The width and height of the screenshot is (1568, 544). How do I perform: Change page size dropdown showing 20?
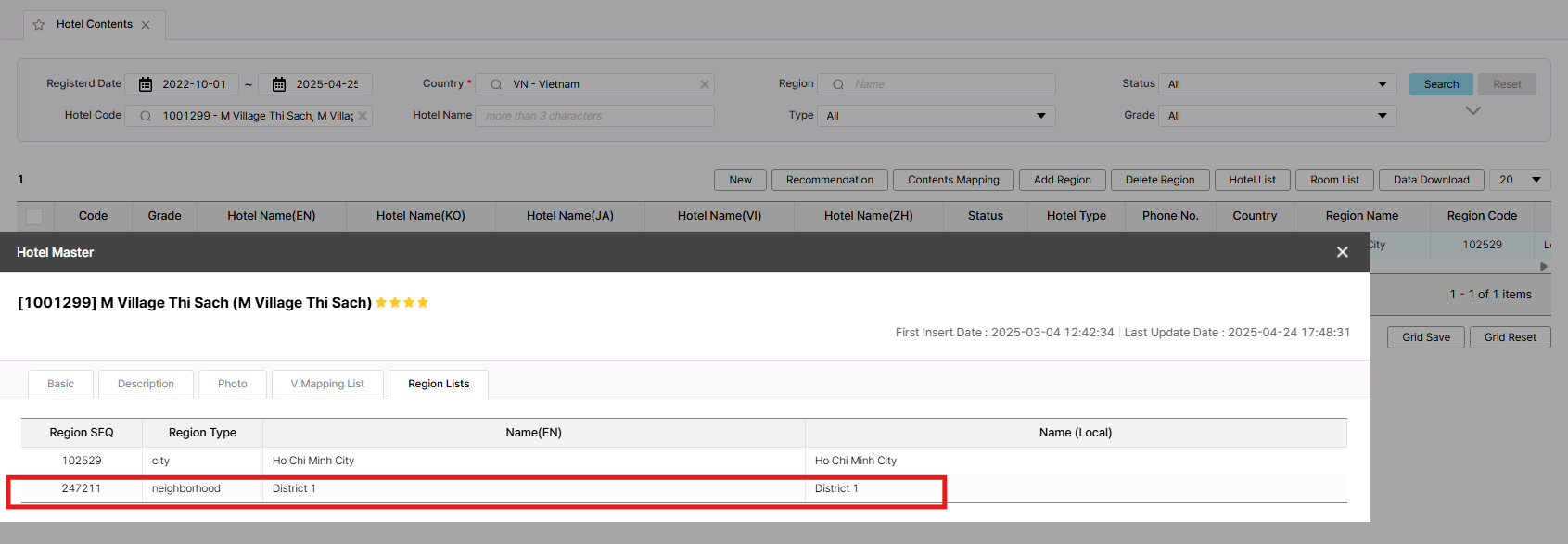click(1520, 180)
